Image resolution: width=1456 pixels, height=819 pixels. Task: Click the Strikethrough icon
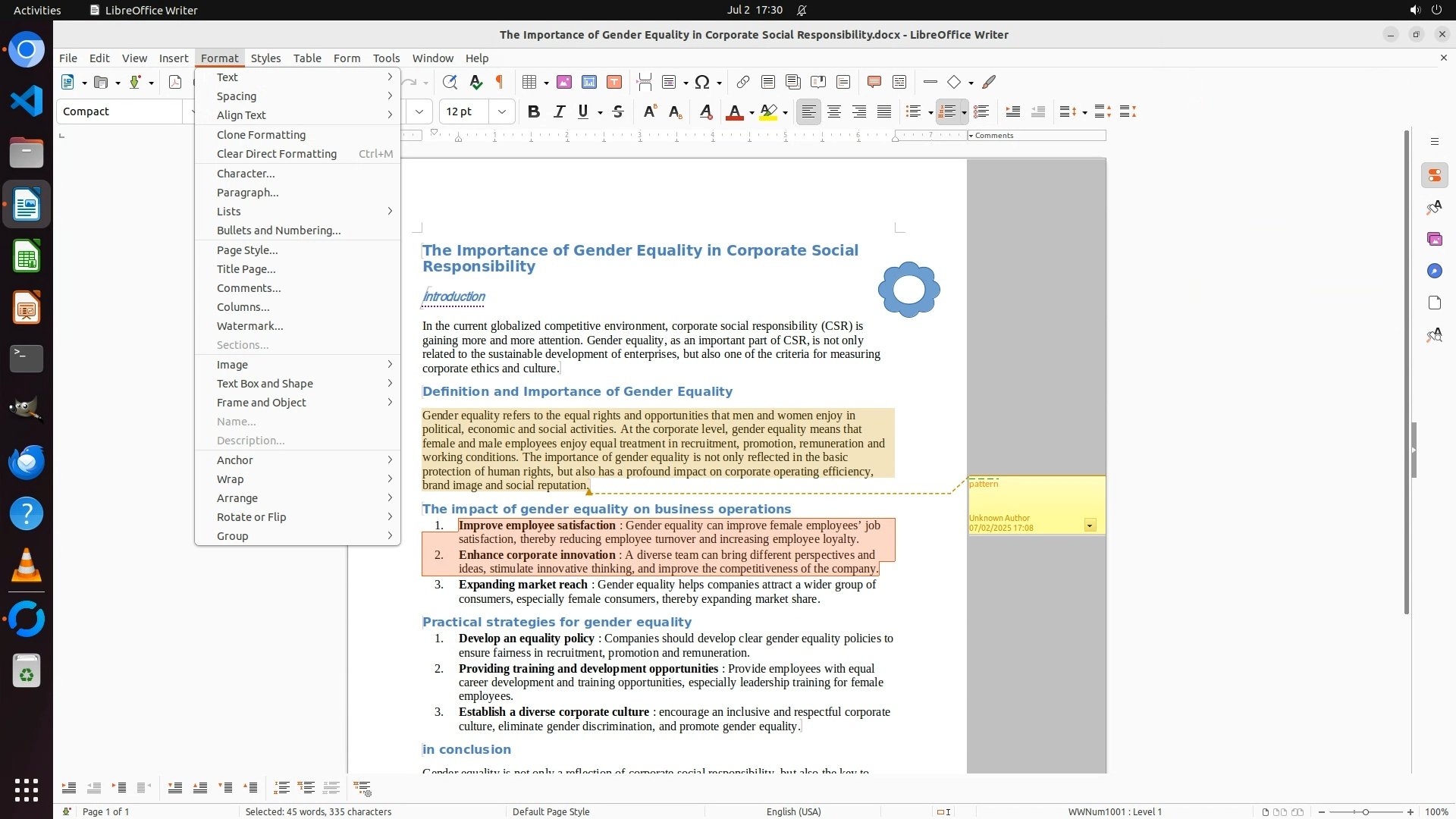(x=618, y=111)
